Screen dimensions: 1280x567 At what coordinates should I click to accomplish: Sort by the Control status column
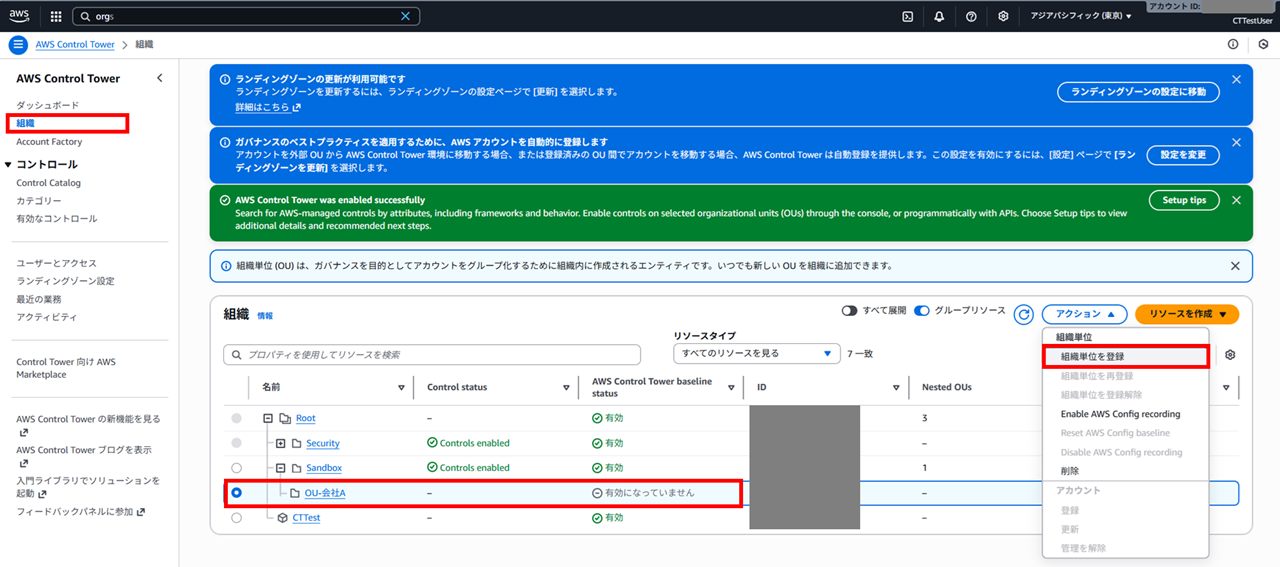click(x=567, y=388)
